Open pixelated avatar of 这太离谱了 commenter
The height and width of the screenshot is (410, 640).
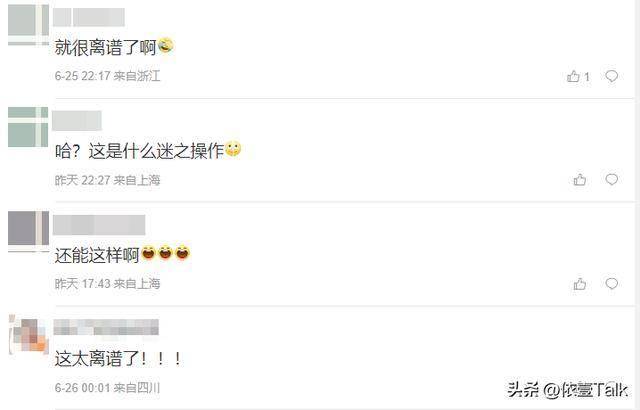point(28,335)
